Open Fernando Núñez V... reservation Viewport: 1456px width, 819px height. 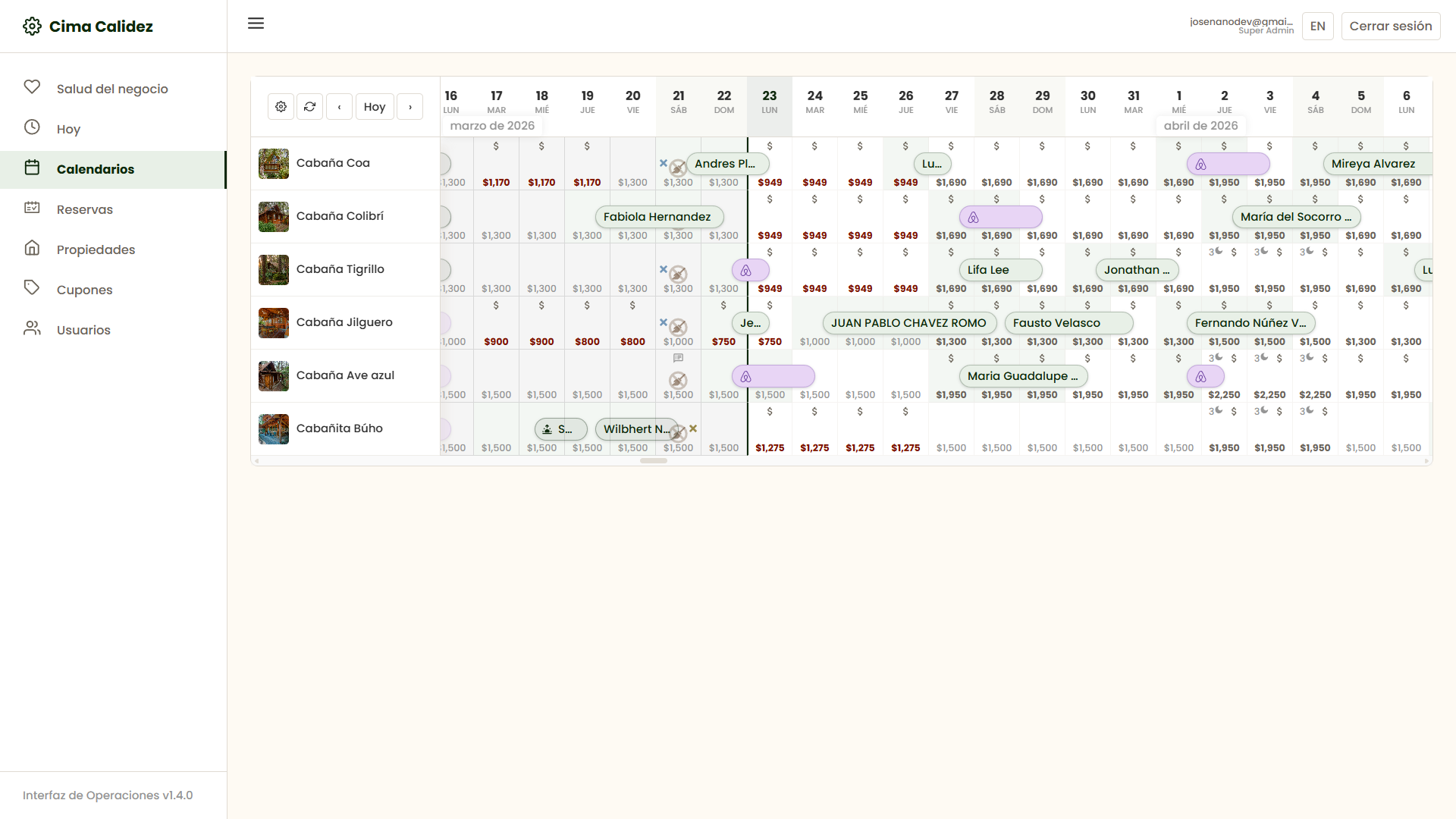1251,323
